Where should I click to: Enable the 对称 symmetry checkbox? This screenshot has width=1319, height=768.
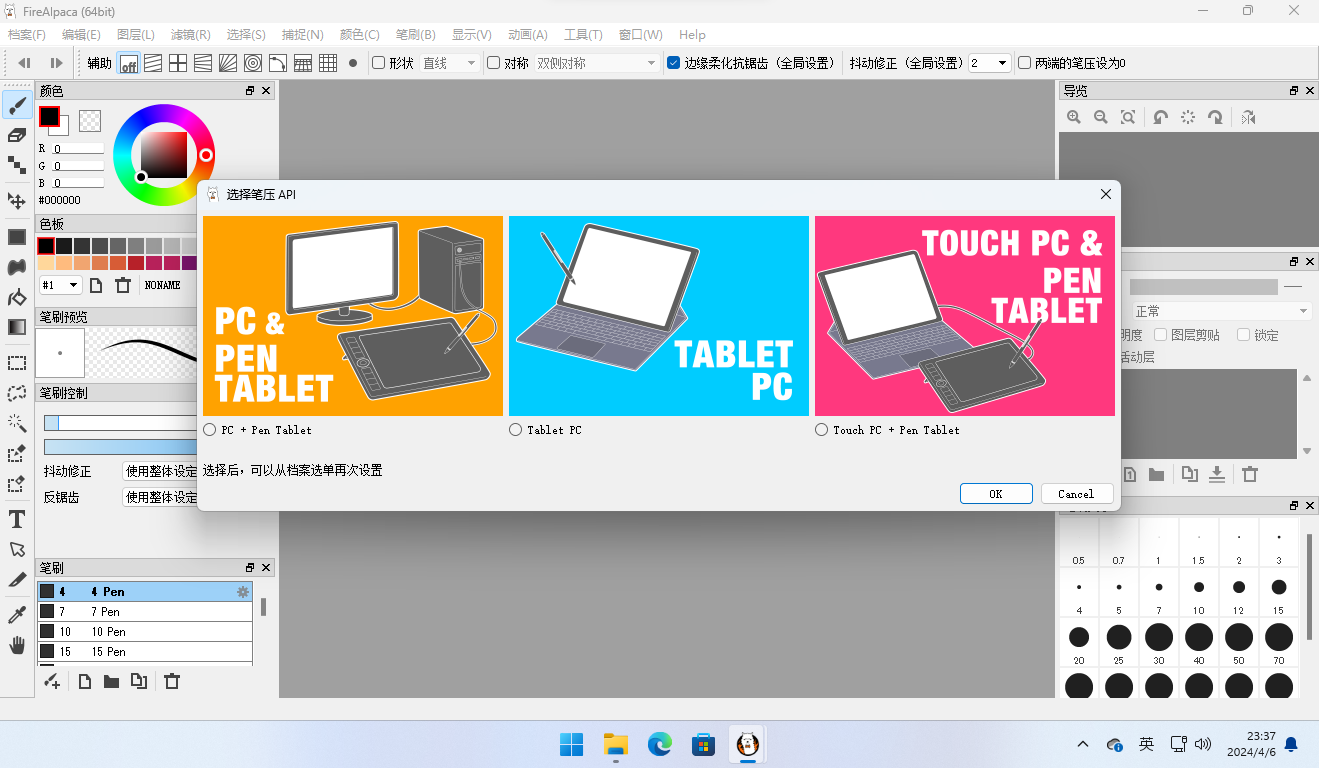493,63
